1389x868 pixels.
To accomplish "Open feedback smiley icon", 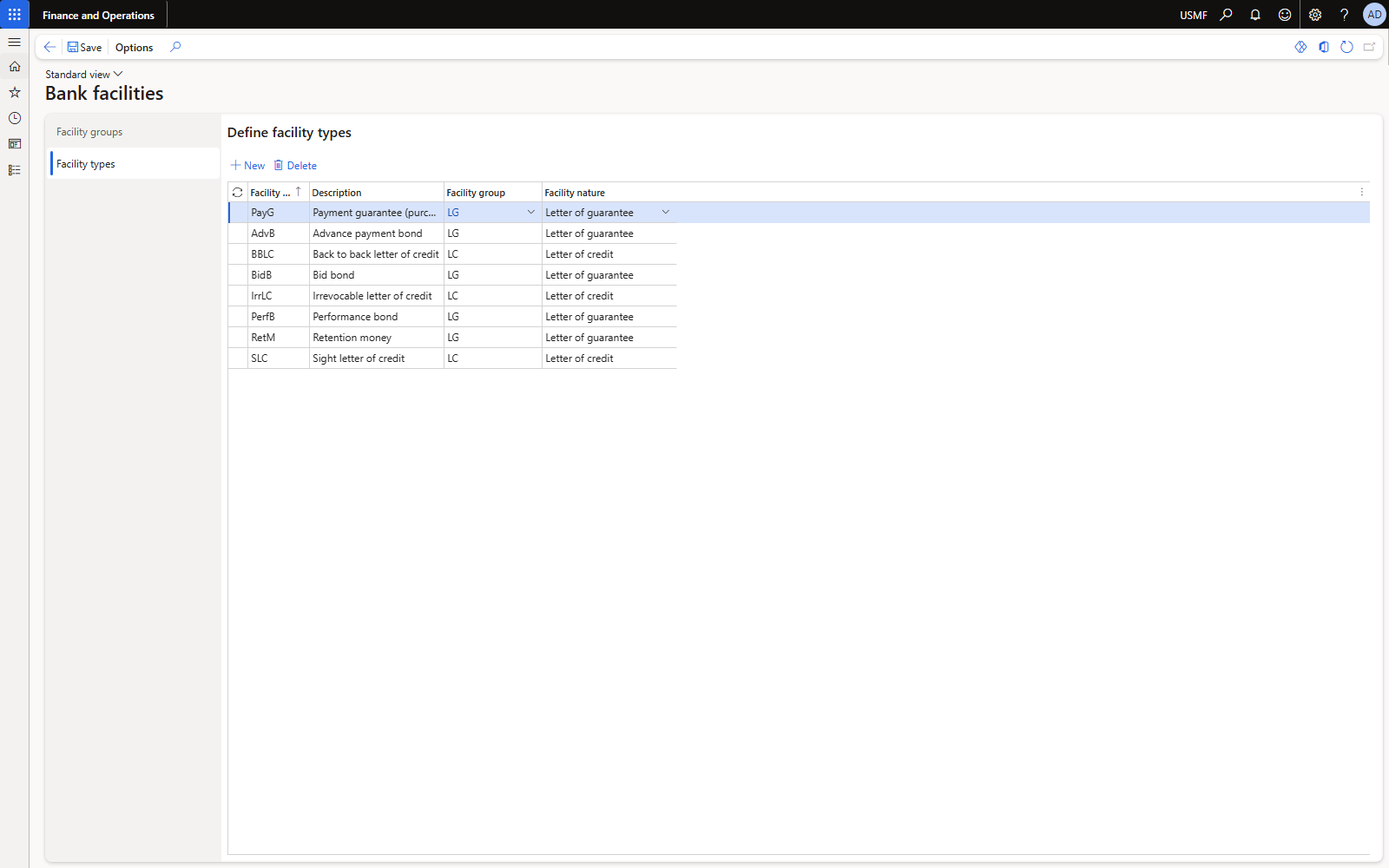I will click(1285, 15).
